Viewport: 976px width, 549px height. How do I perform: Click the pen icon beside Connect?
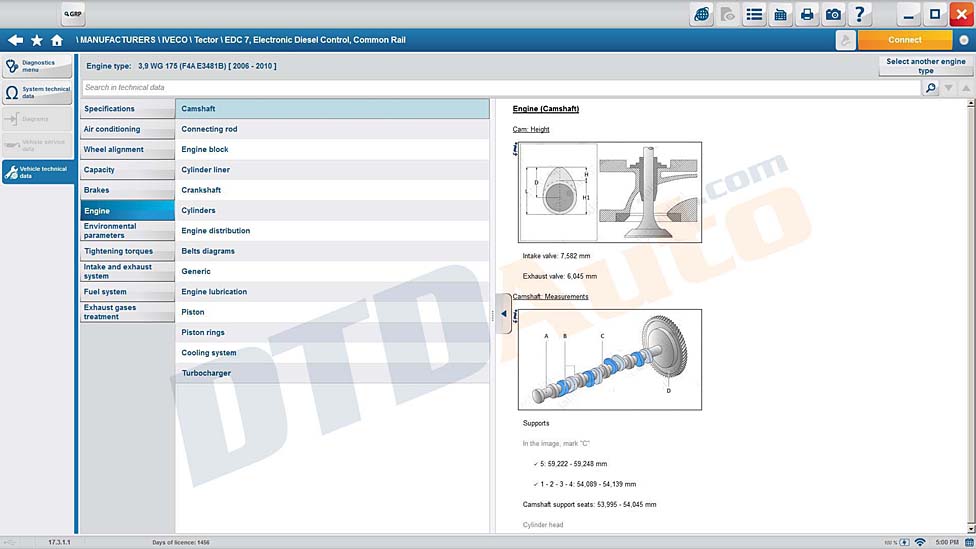[845, 40]
